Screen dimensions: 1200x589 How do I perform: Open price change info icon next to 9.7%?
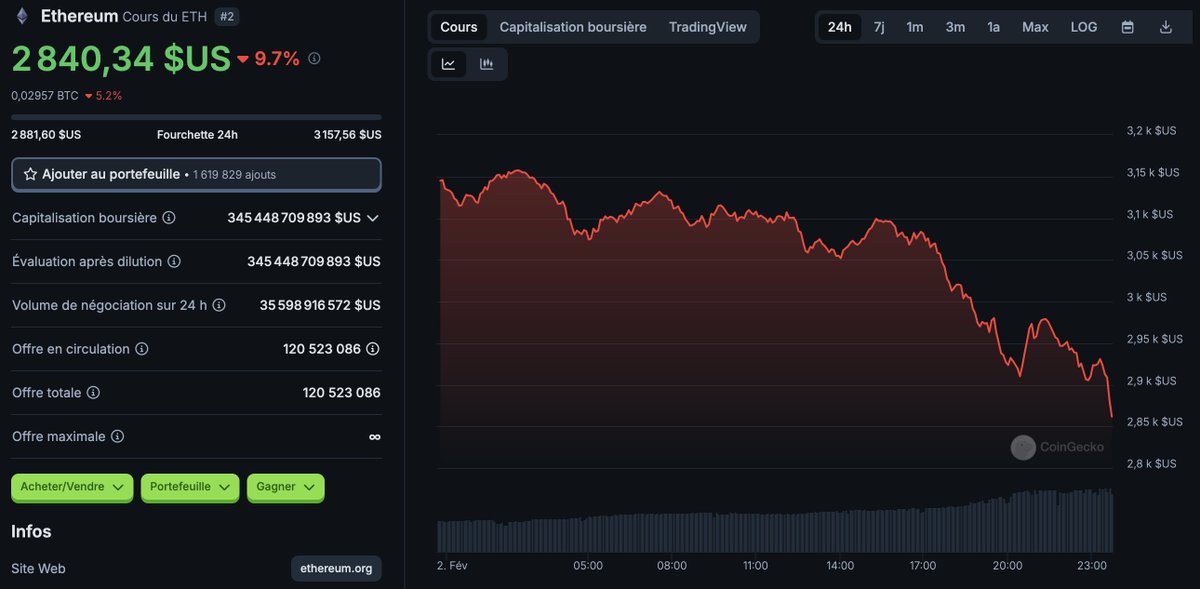[314, 59]
